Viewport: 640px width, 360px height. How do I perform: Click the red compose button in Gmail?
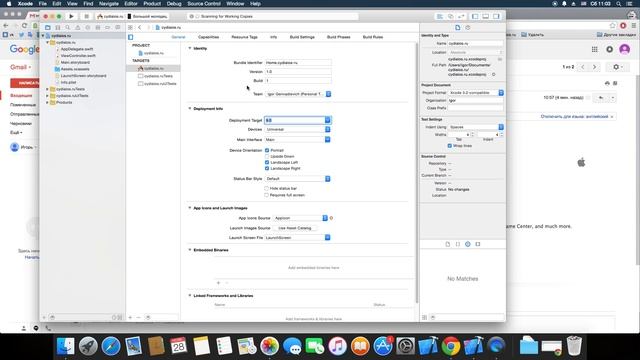tap(25, 83)
